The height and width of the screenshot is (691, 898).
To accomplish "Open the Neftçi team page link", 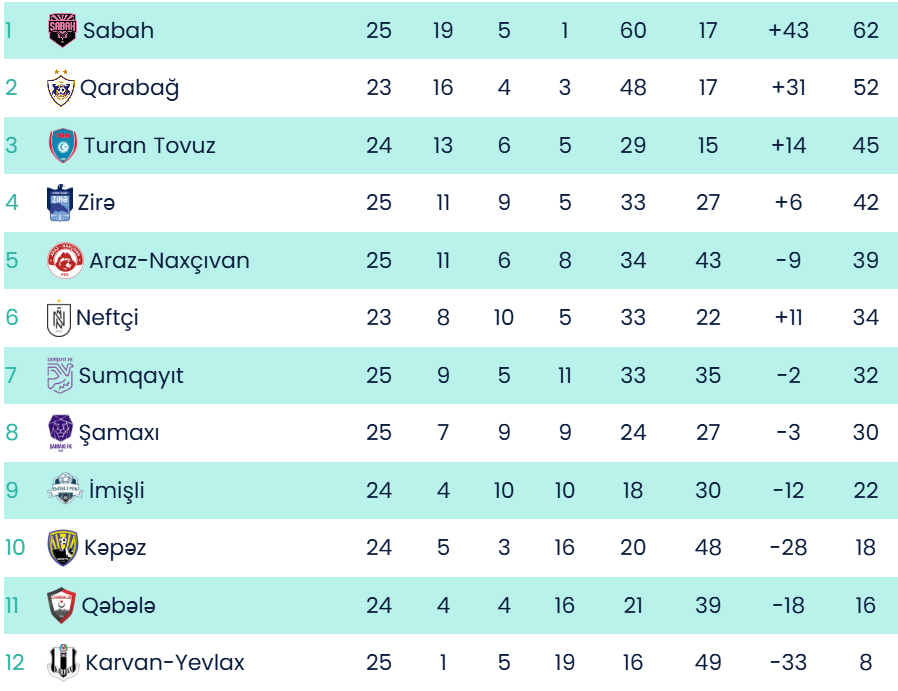I will tap(108, 318).
